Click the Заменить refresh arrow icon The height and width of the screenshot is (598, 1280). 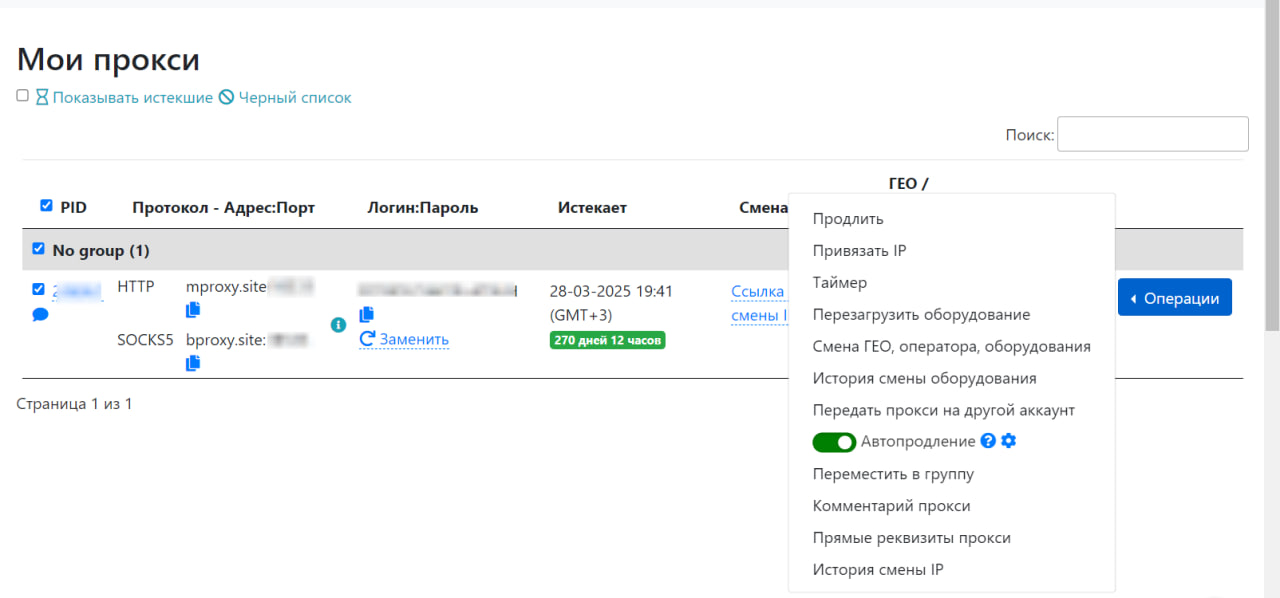click(x=367, y=339)
